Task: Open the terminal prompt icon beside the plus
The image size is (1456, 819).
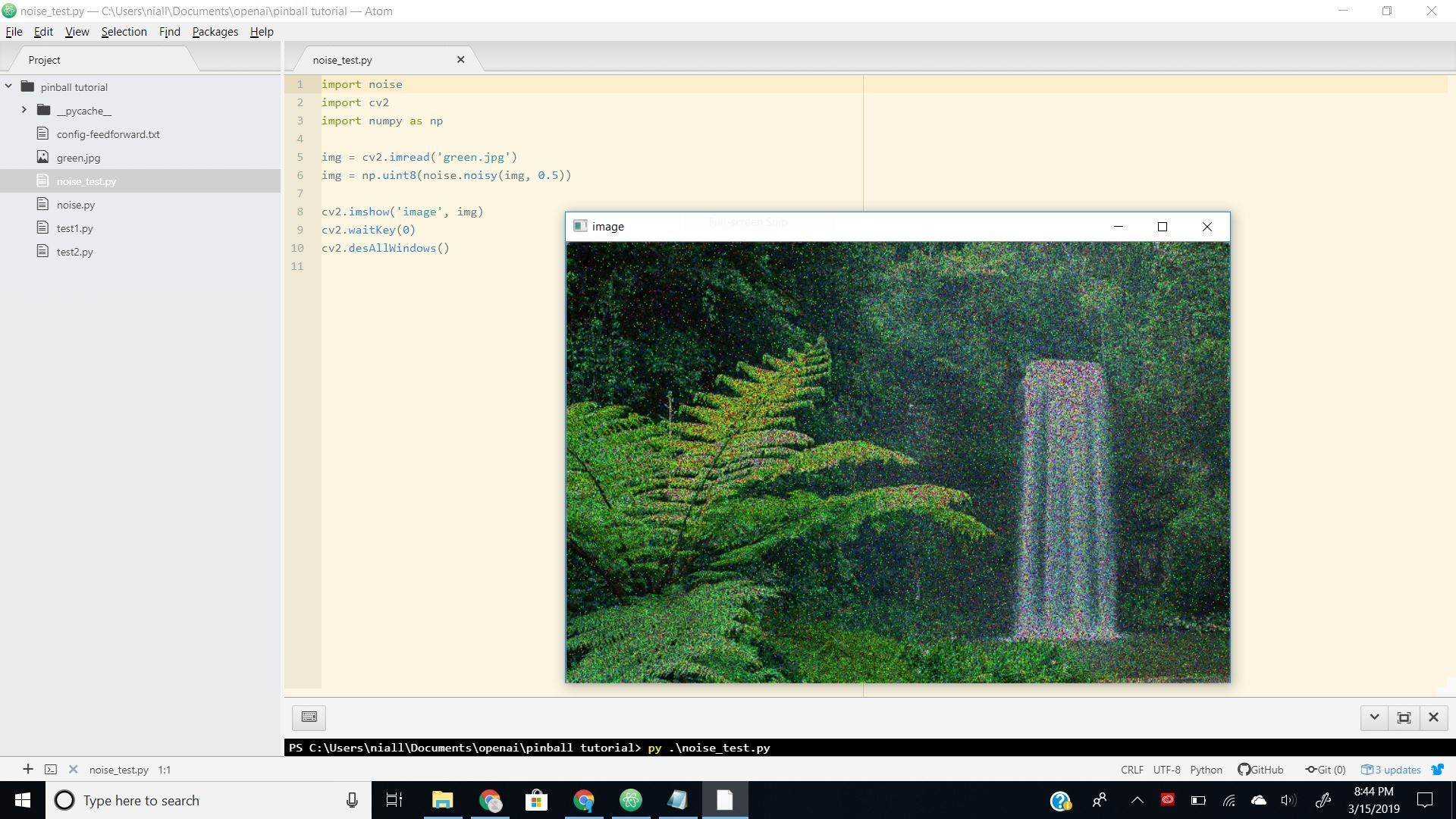Action: (x=50, y=769)
